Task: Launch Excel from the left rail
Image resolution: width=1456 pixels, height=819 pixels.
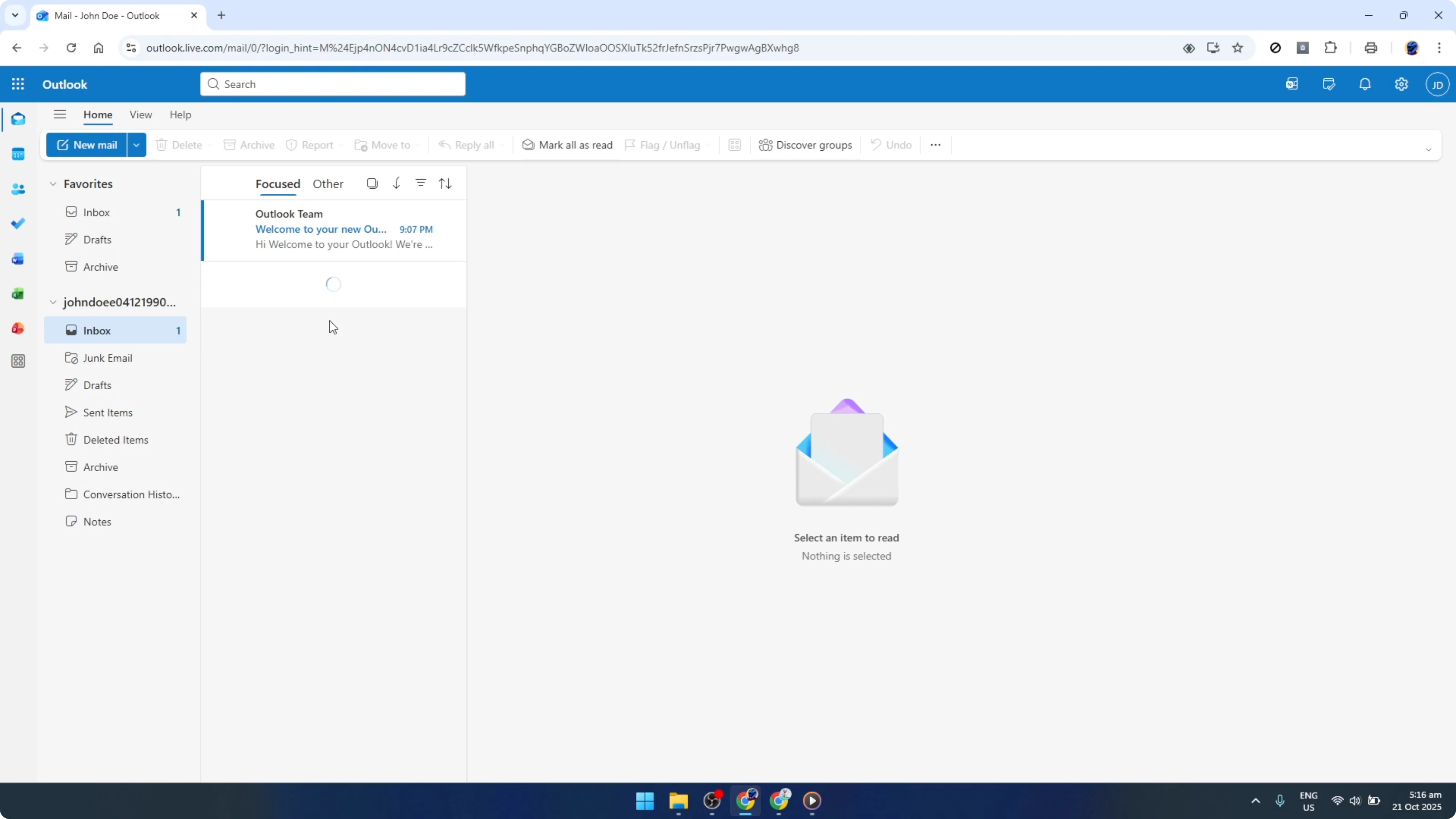Action: point(18,294)
